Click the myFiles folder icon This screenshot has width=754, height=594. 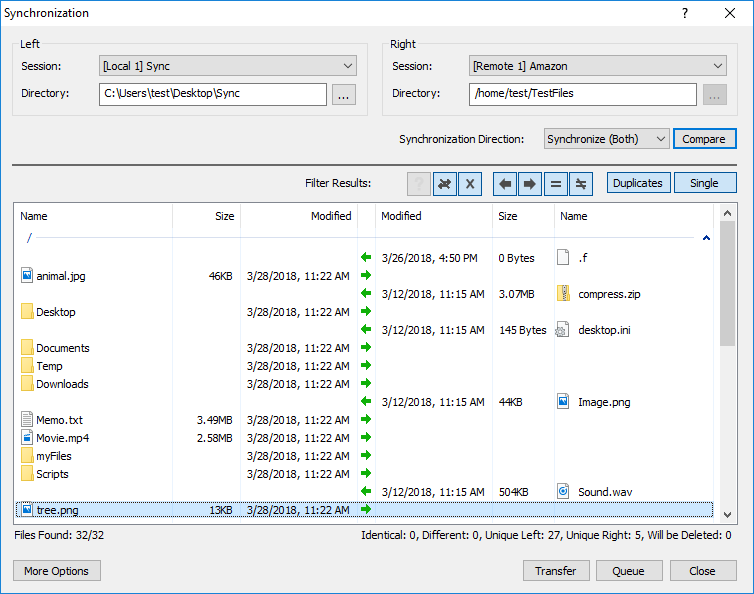tap(27, 455)
